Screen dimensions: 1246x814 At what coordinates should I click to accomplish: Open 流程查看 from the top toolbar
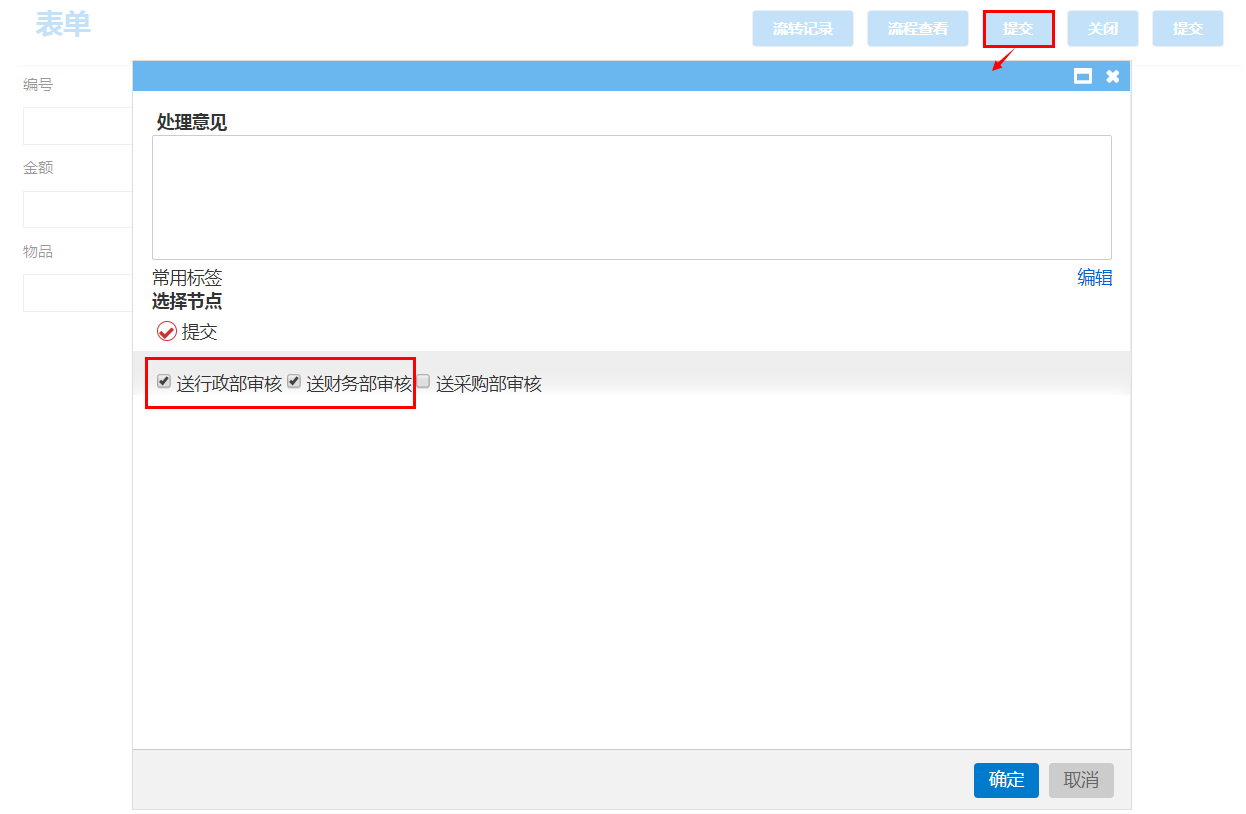coord(917,29)
